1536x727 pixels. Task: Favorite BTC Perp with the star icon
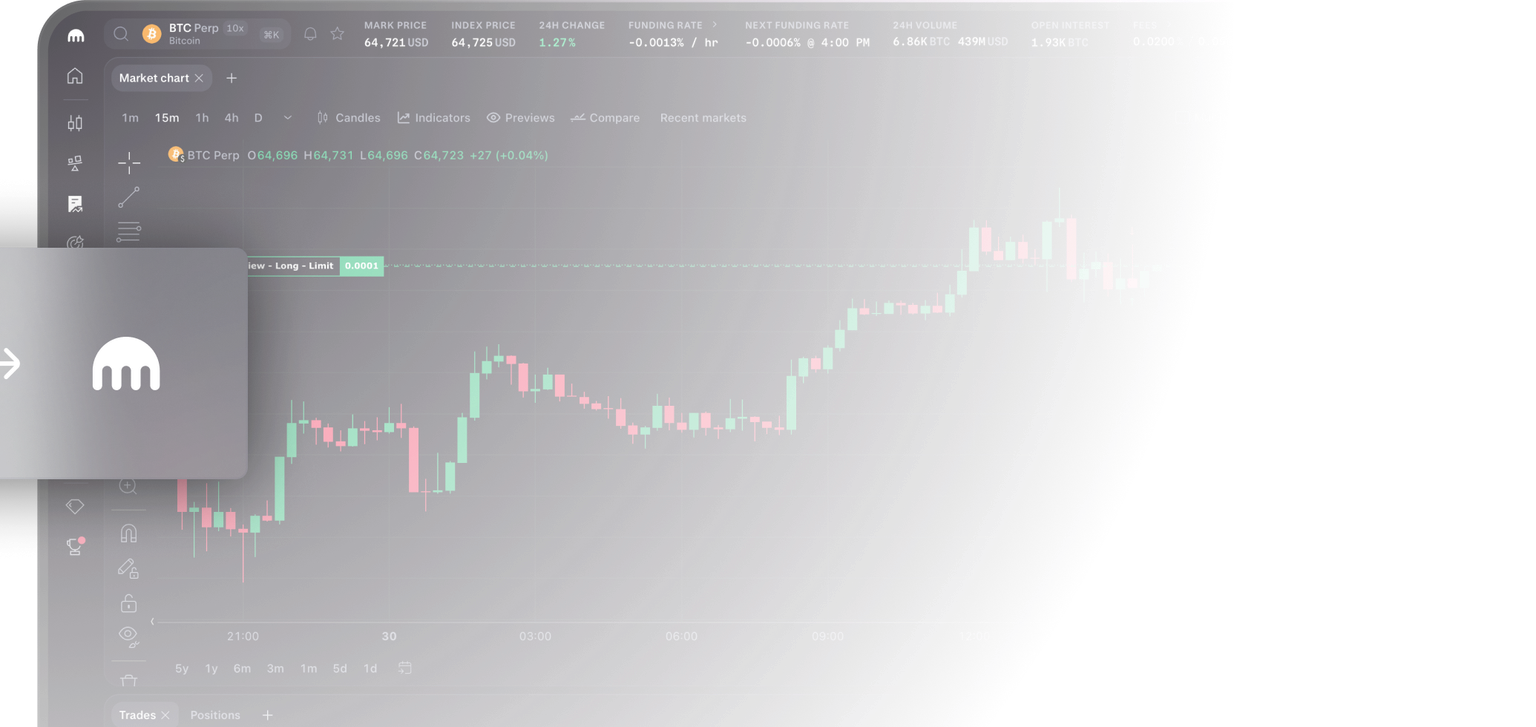[337, 34]
